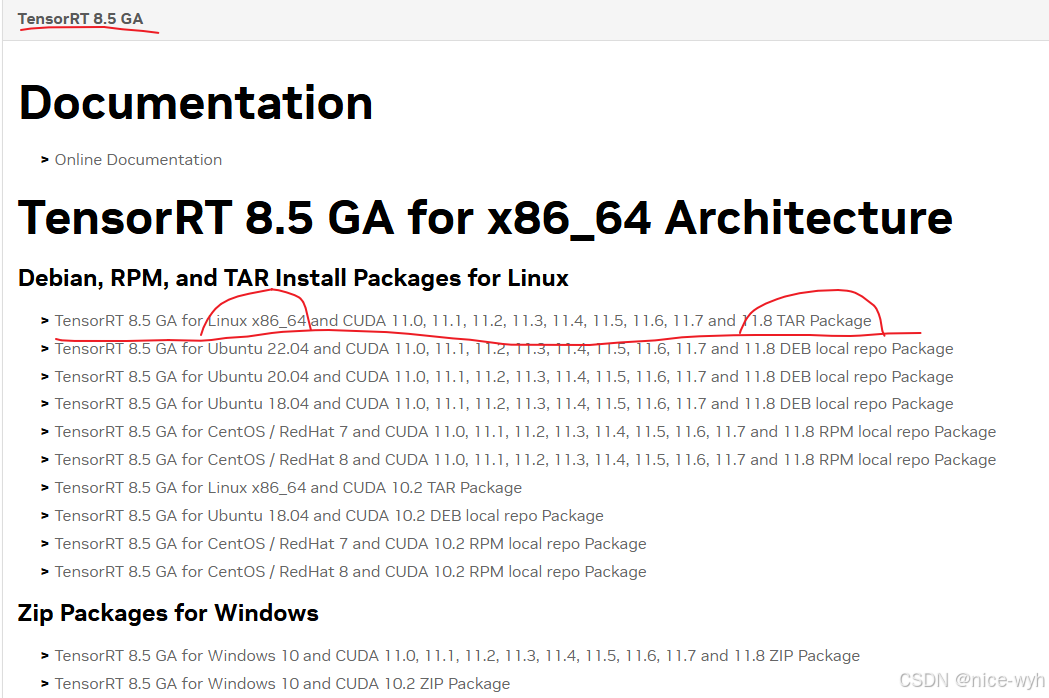The height and width of the screenshot is (698, 1049).
Task: Open Ubuntu 20.04 CUDA 11.x DEB package link
Action: (x=504, y=377)
